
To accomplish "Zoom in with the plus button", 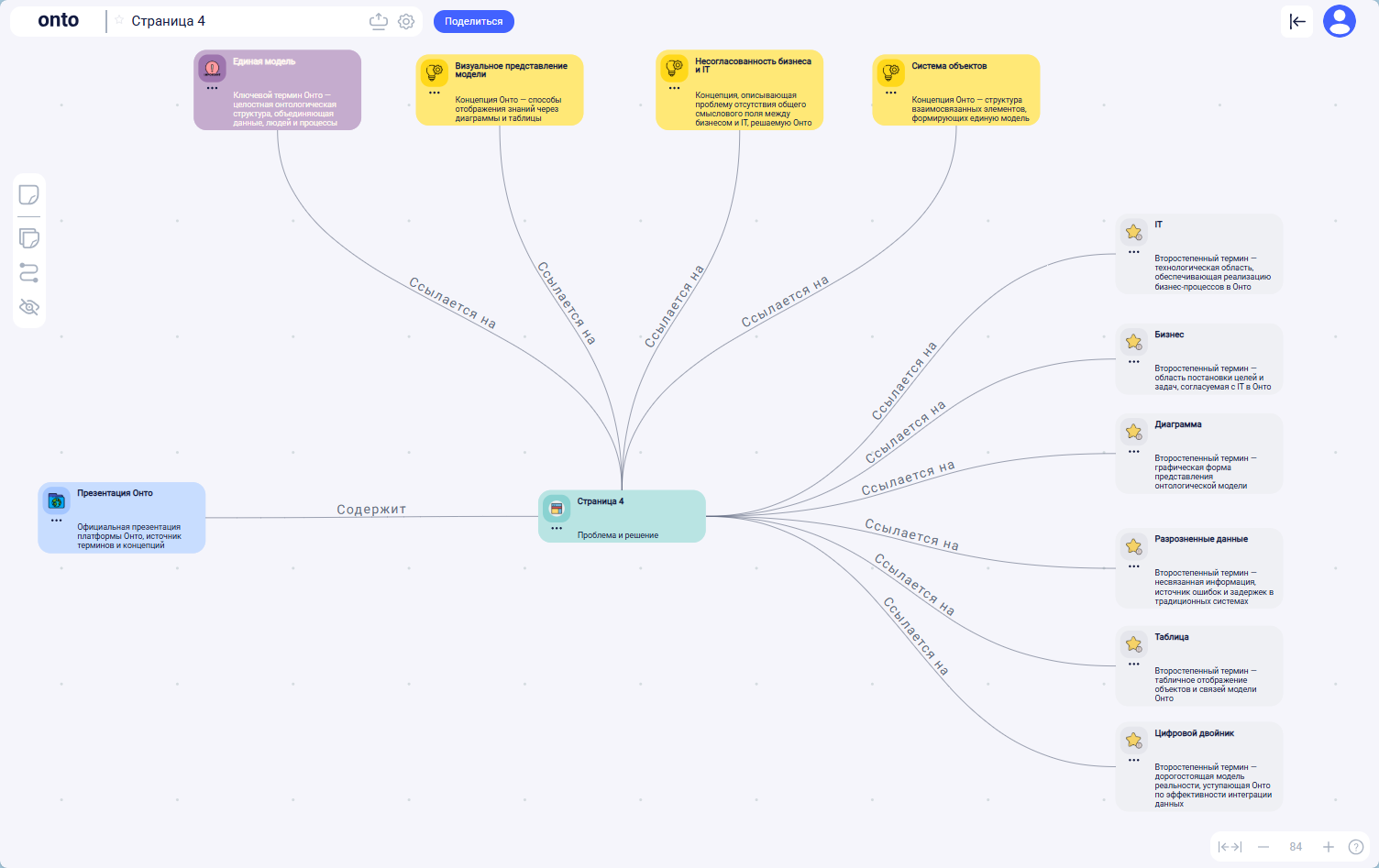I will click(x=1328, y=847).
